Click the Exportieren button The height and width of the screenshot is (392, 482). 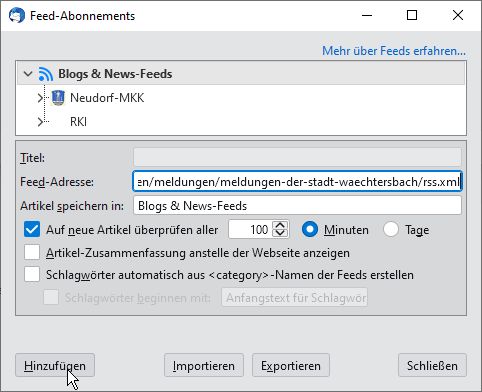click(291, 366)
